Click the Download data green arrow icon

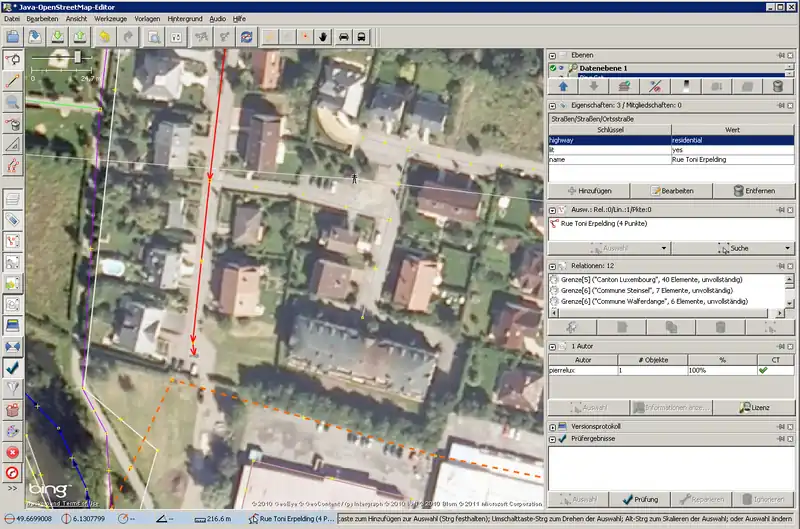pyautogui.click(x=58, y=37)
